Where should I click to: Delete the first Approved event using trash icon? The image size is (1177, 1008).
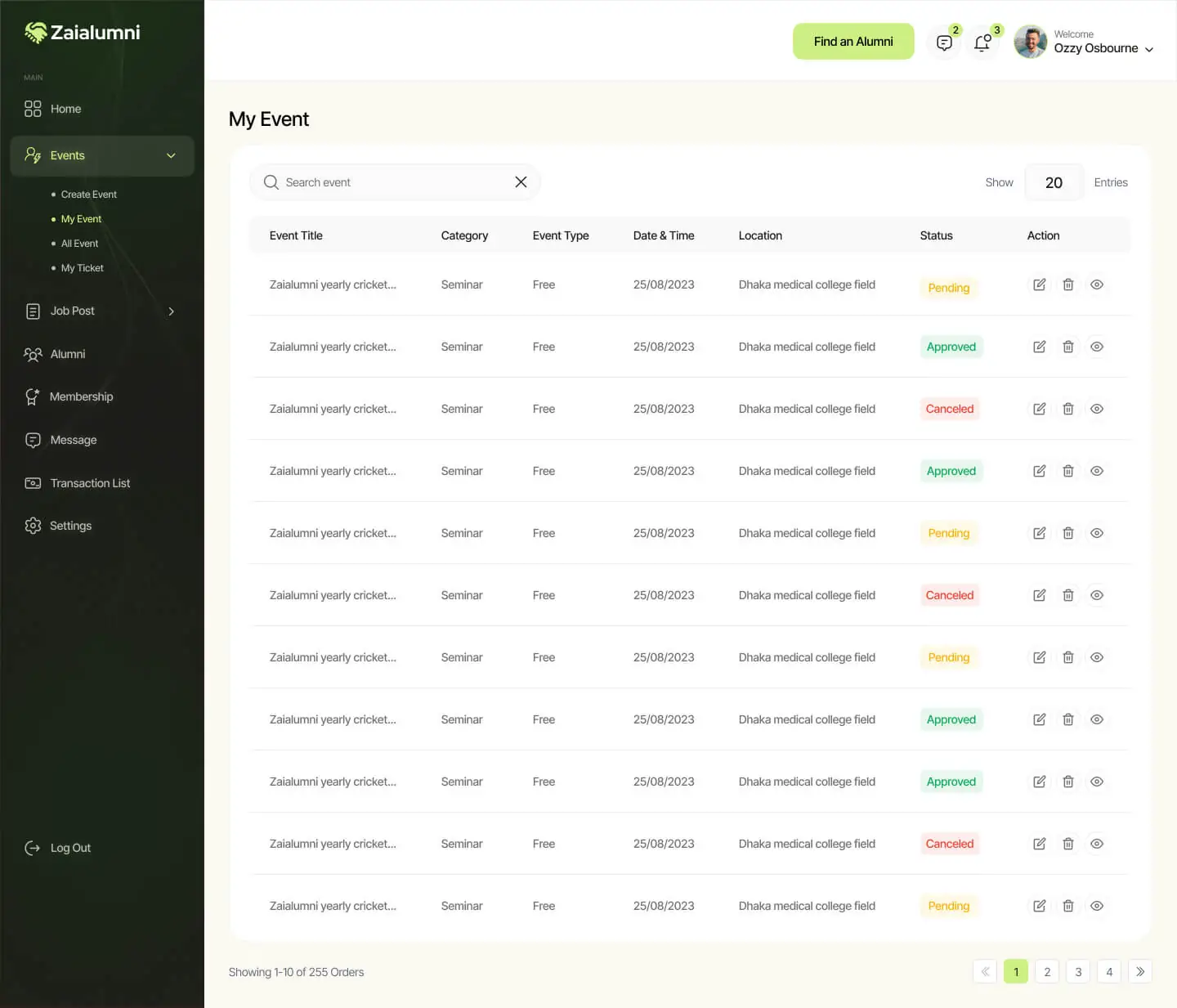pos(1067,347)
